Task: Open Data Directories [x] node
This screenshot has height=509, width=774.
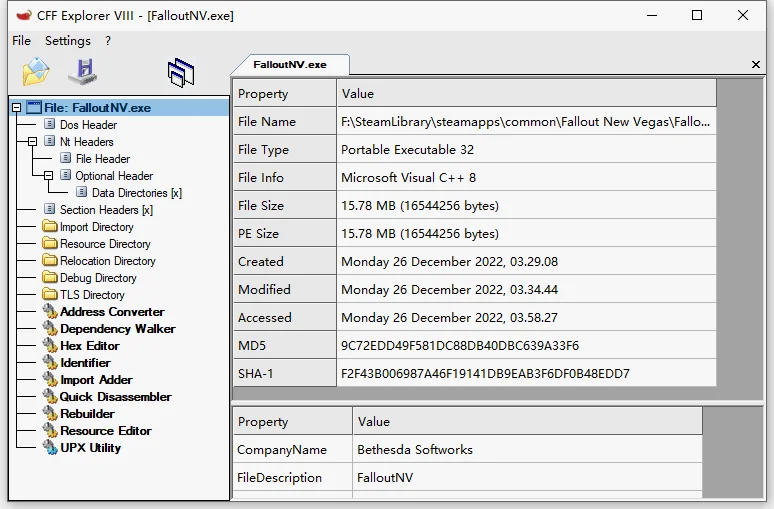Action: pyautogui.click(x=137, y=193)
